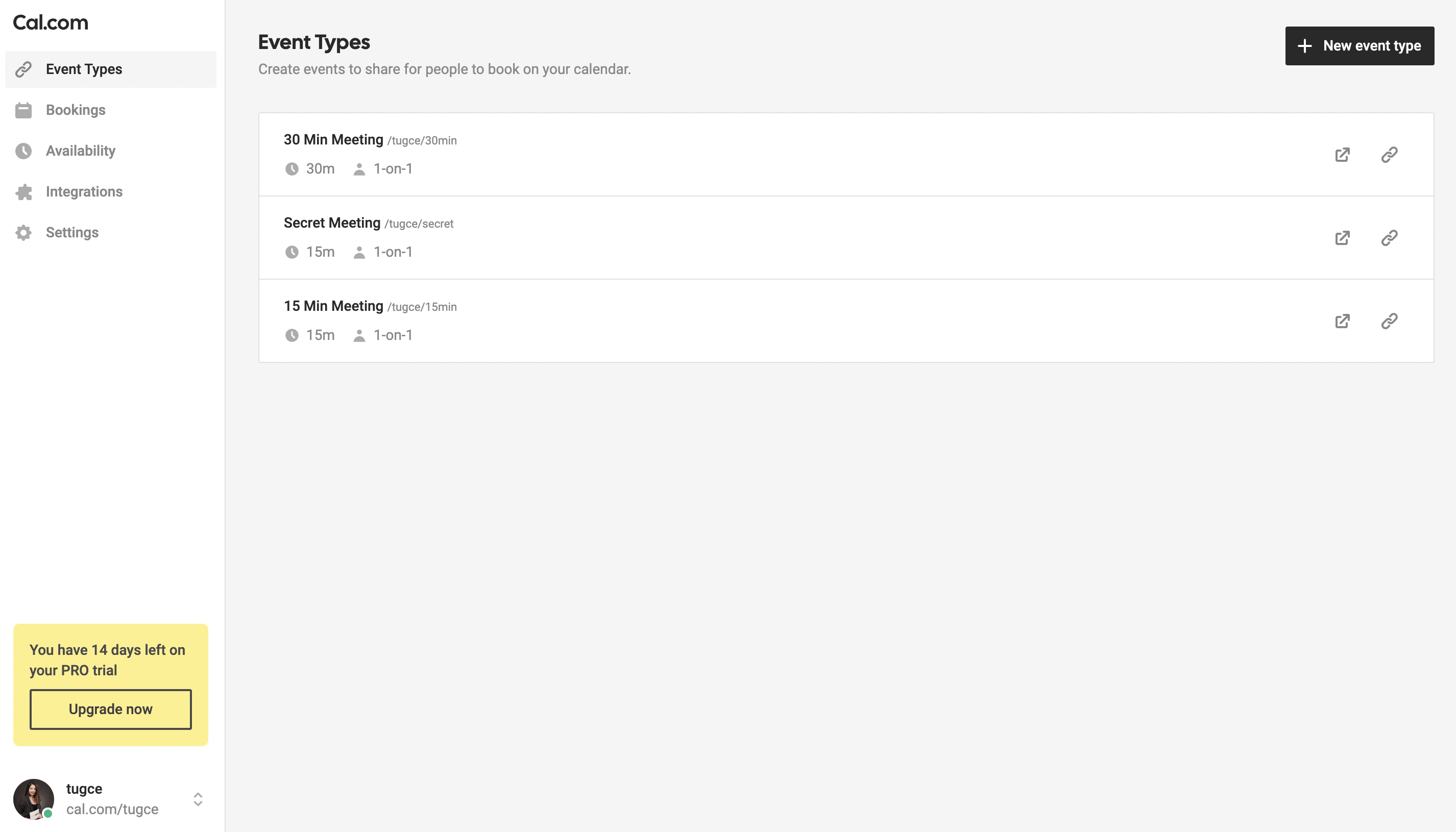Click the Bookings calendar icon
Image resolution: width=1456 pixels, height=832 pixels.
click(x=23, y=110)
